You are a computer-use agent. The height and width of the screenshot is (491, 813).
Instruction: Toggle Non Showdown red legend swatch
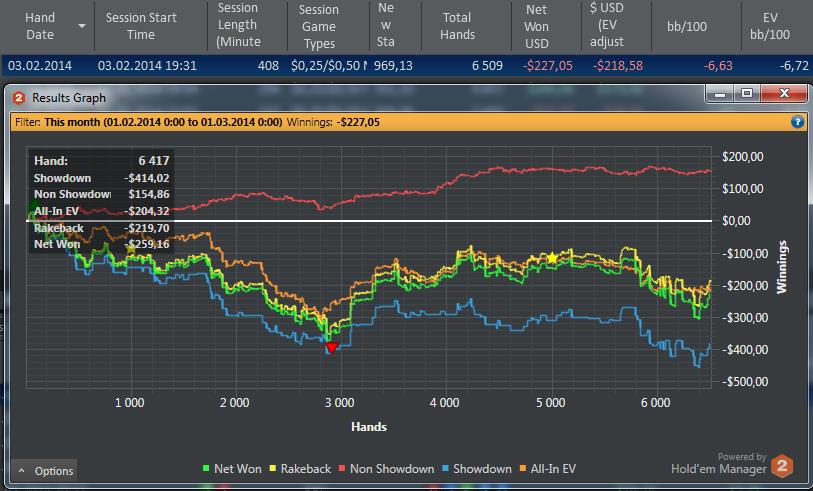pyautogui.click(x=342, y=469)
